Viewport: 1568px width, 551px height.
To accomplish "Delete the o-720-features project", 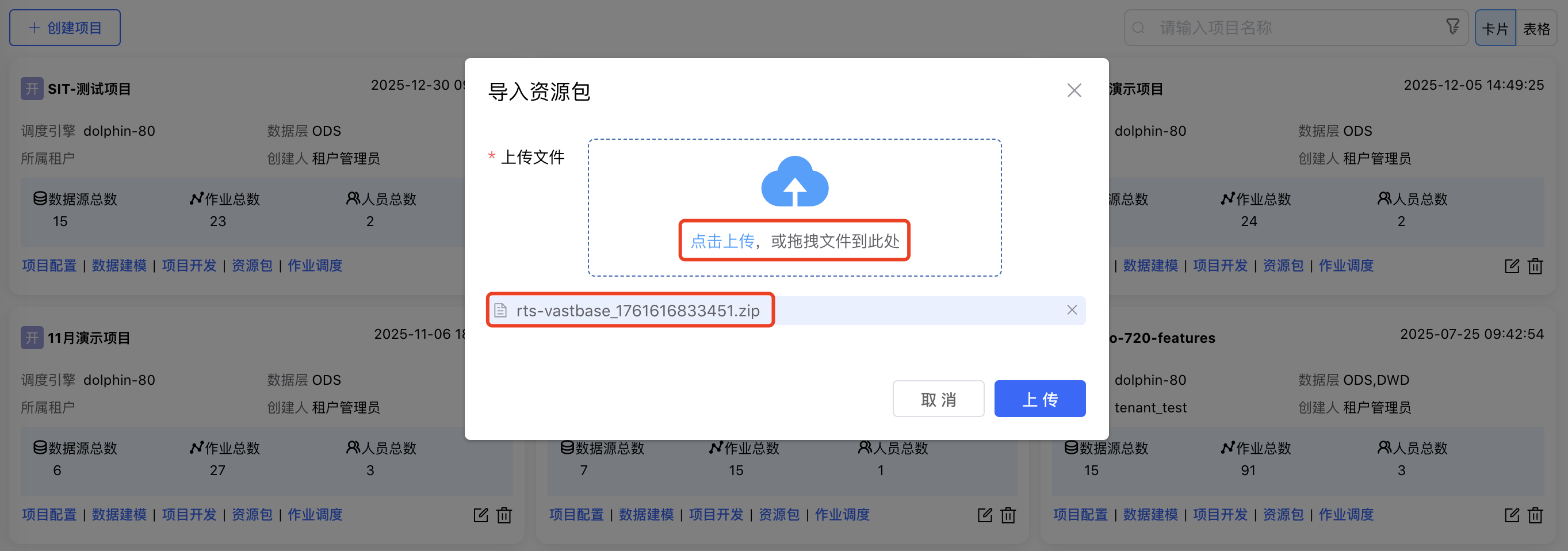I will [1535, 515].
